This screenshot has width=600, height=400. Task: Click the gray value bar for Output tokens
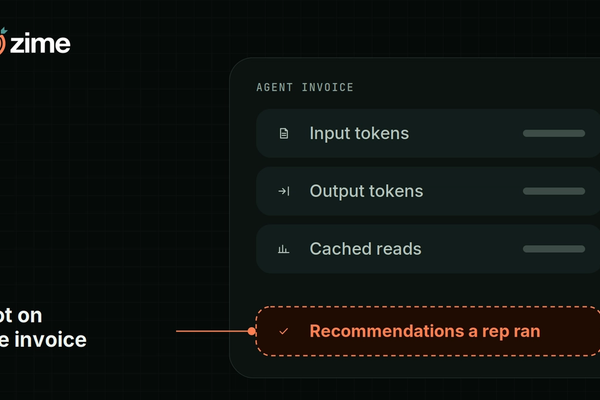coord(554,191)
